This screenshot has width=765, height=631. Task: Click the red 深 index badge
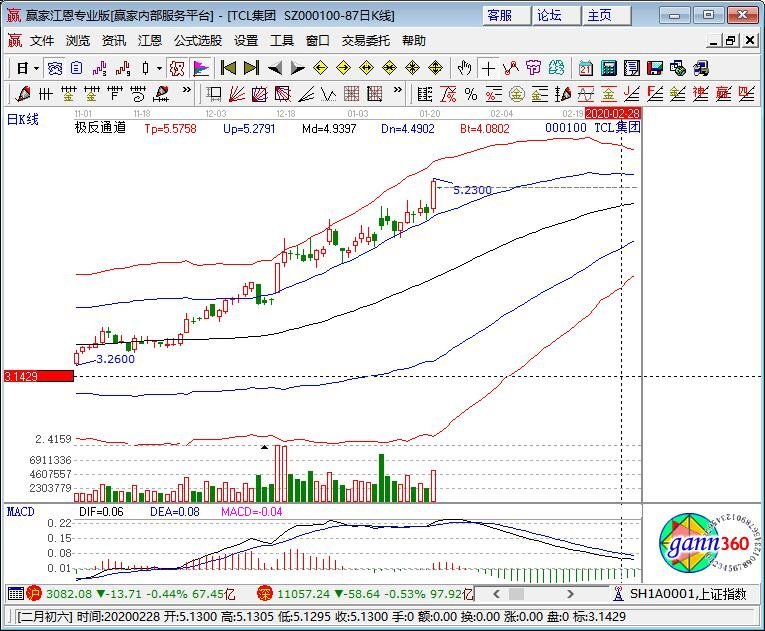[264, 594]
